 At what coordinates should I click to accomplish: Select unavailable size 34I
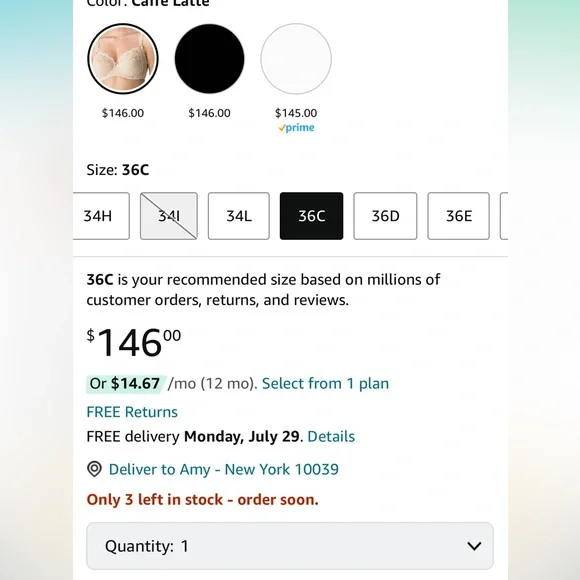click(169, 216)
